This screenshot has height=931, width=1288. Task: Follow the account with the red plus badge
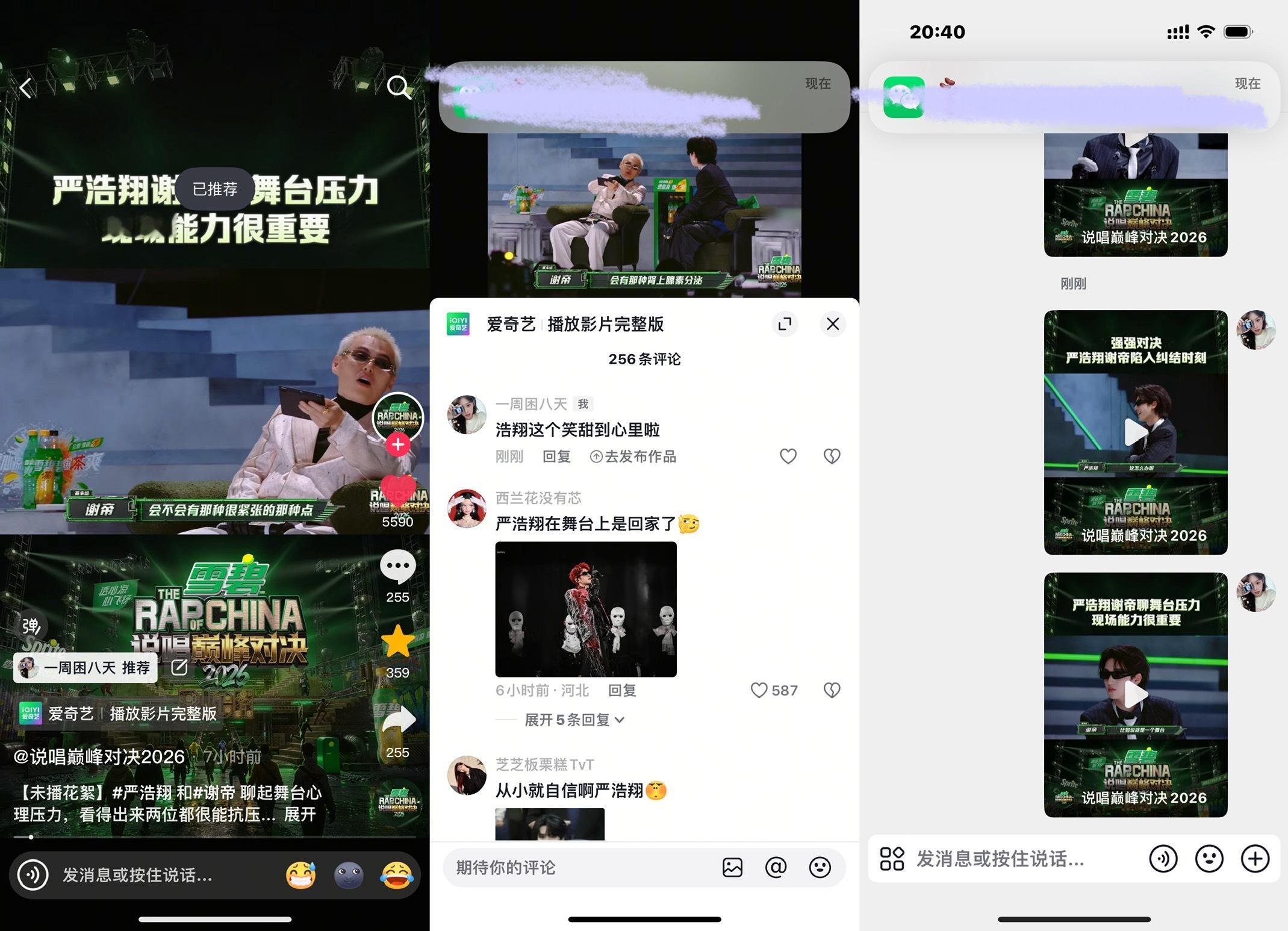[x=397, y=445]
